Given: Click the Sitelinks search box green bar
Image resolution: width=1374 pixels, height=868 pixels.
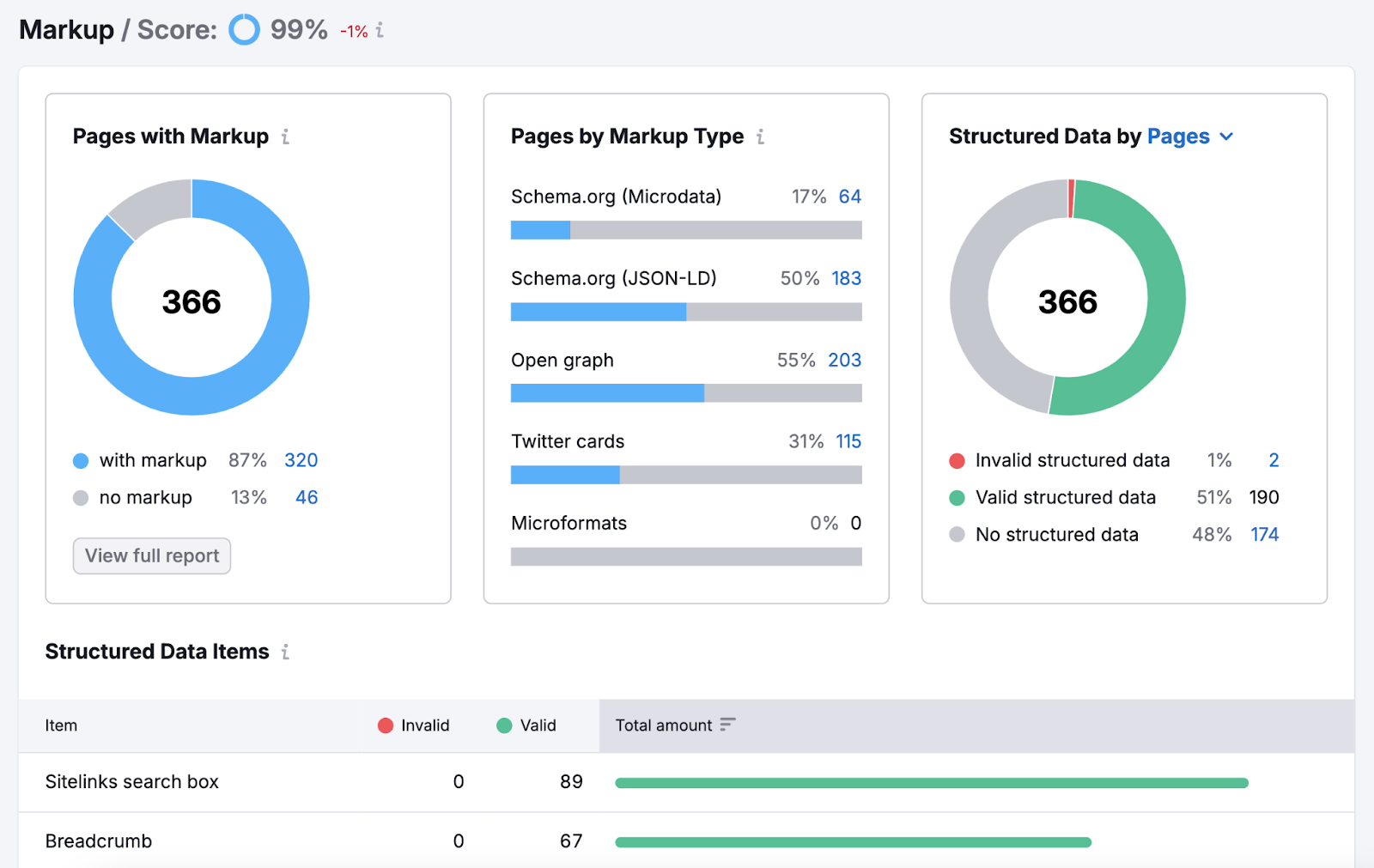Looking at the screenshot, I should [932, 783].
